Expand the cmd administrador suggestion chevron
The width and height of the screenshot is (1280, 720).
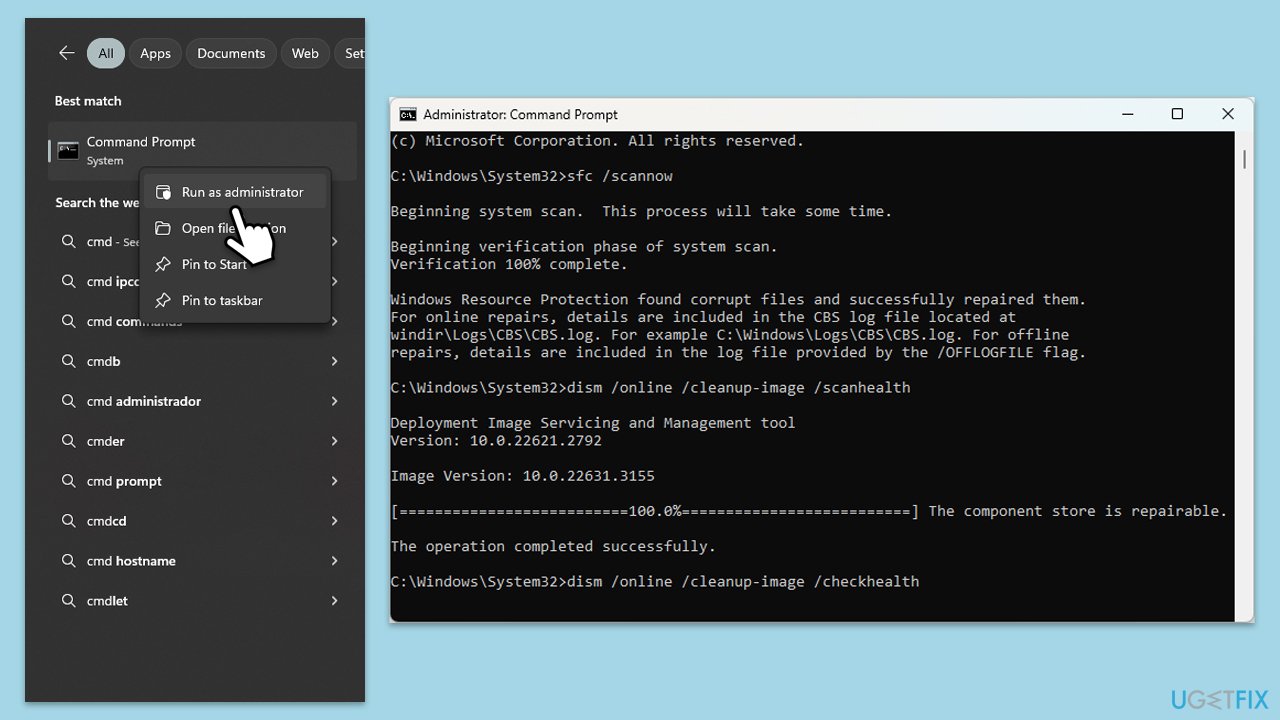(x=335, y=401)
